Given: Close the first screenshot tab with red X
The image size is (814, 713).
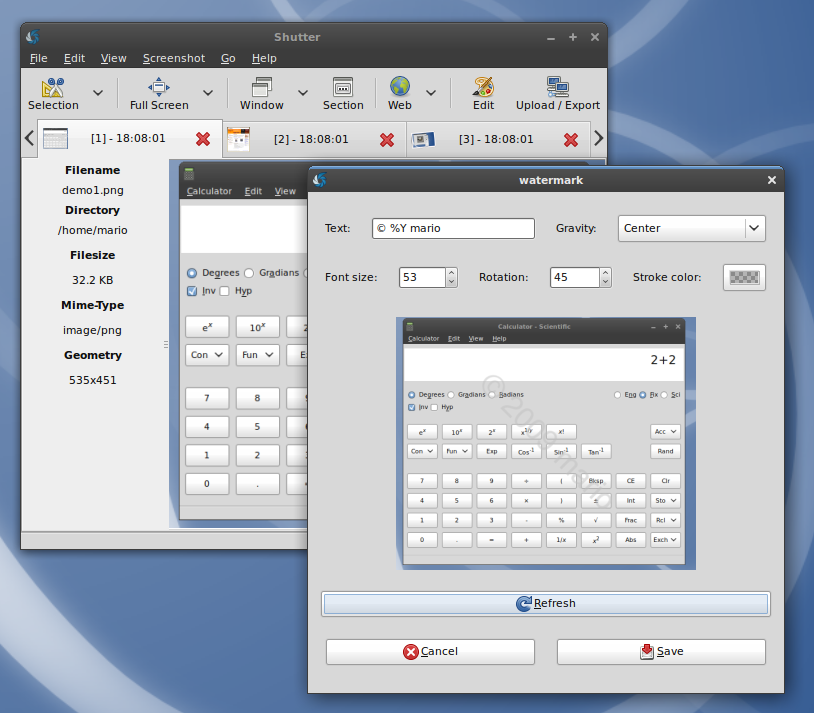Looking at the screenshot, I should click(203, 139).
